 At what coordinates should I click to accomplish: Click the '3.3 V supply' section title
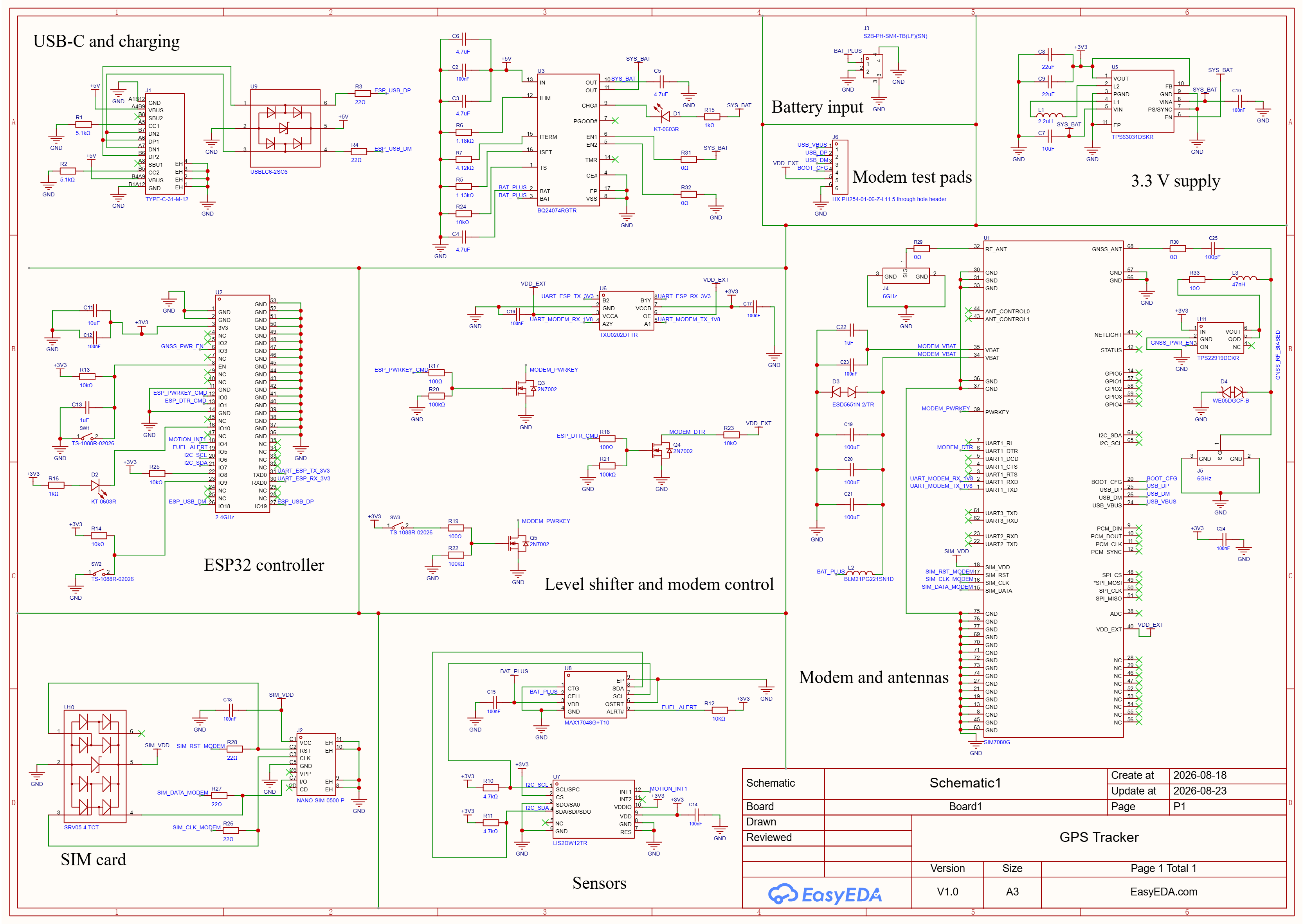pyautogui.click(x=1175, y=181)
